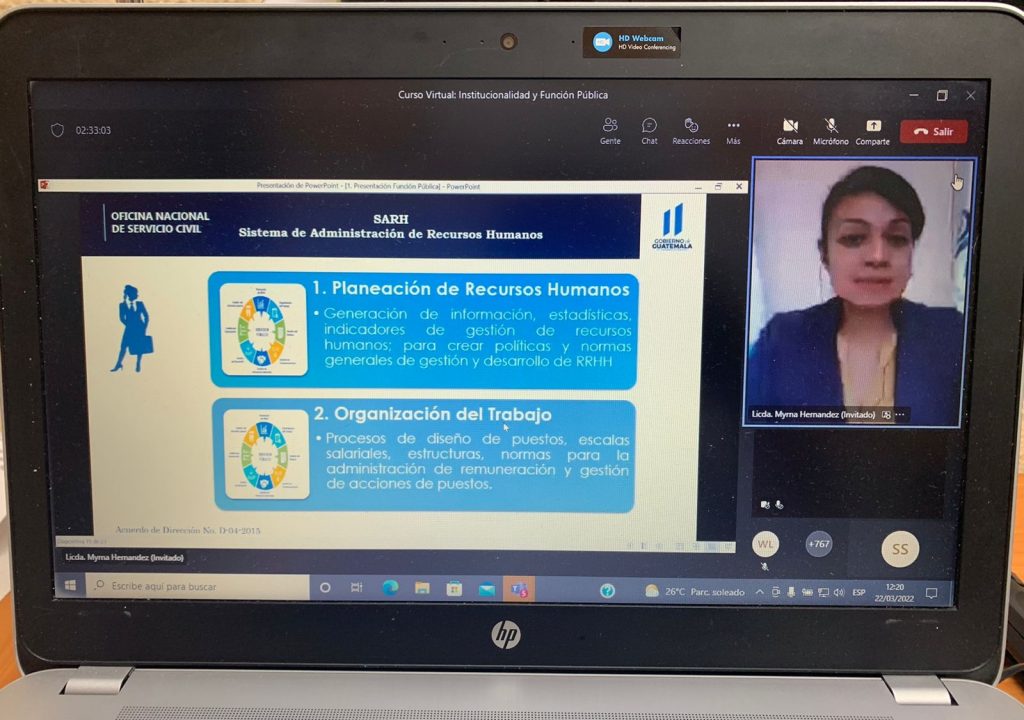Click the blue help question mark taskbar icon
Screen dimensions: 1024x720
[x=607, y=591]
